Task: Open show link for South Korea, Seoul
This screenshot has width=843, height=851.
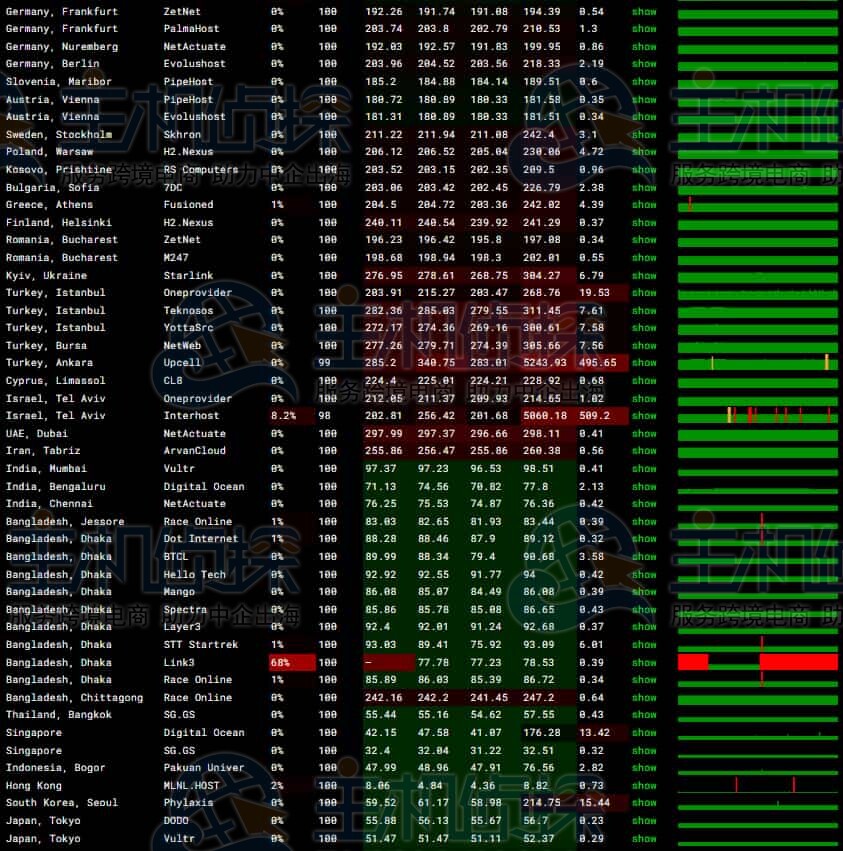Action: [x=644, y=803]
